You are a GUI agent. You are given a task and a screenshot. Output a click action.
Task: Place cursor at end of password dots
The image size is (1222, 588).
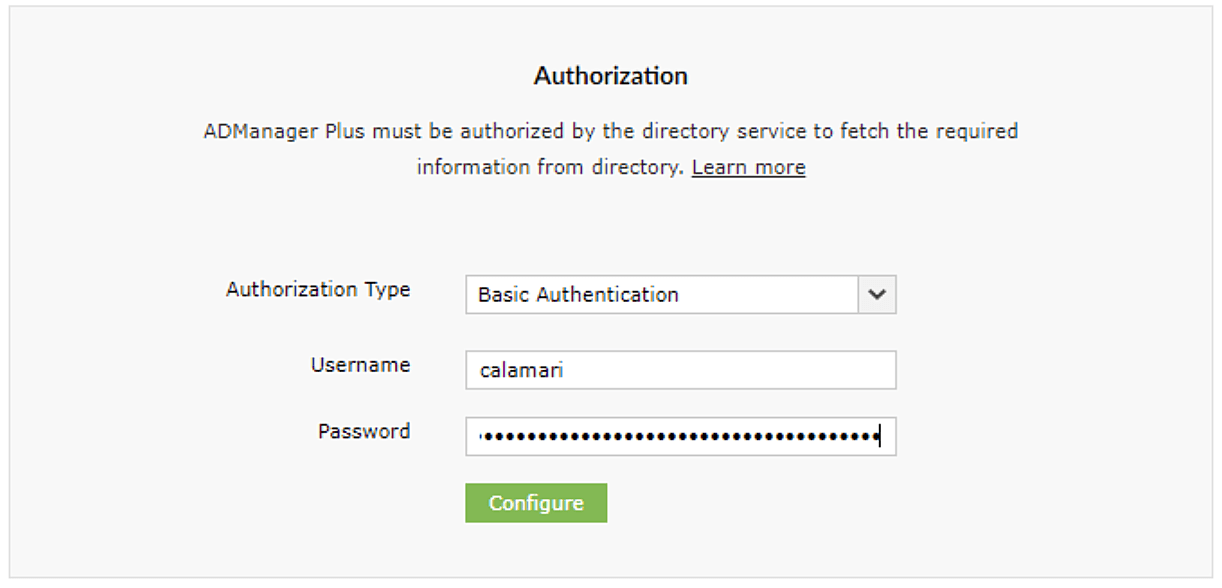coord(879,437)
